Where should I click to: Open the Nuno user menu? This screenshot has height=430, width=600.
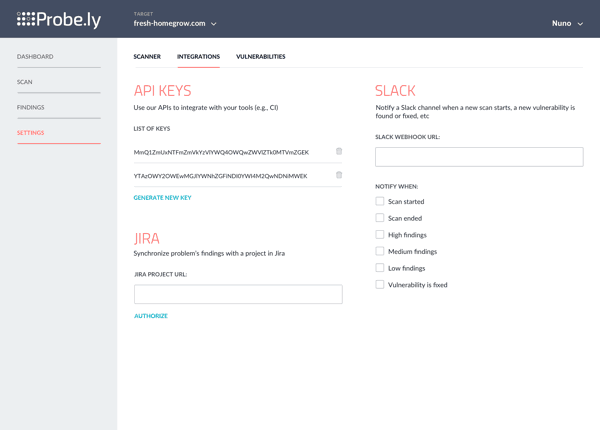[x=567, y=23]
